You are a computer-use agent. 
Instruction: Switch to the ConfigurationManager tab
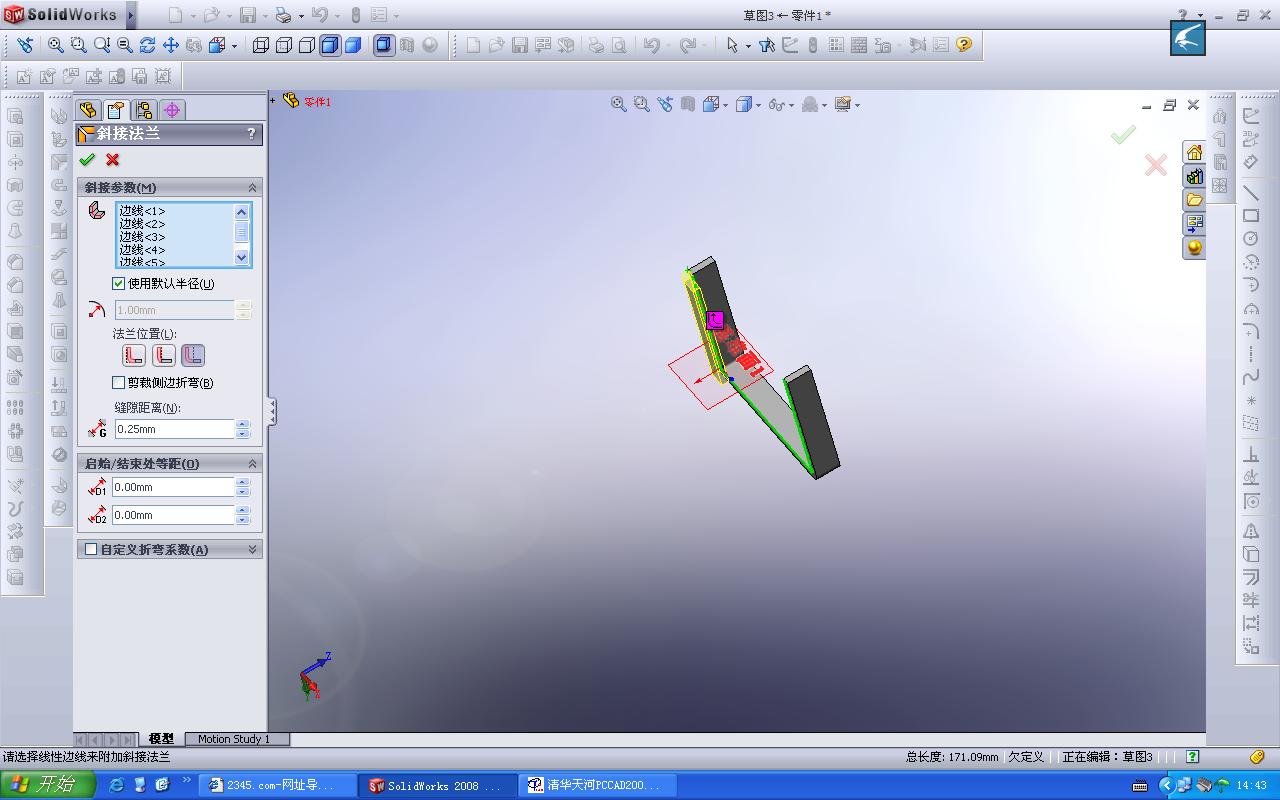tap(144, 110)
